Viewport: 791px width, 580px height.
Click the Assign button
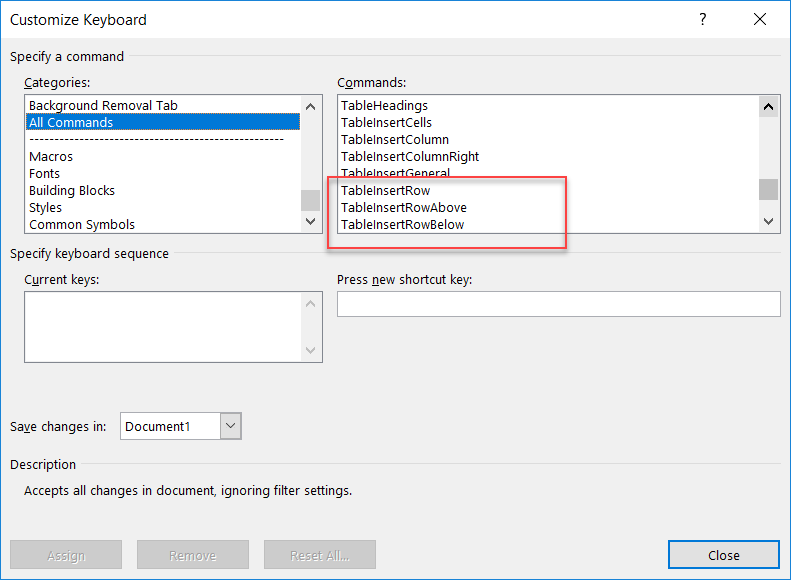click(66, 555)
